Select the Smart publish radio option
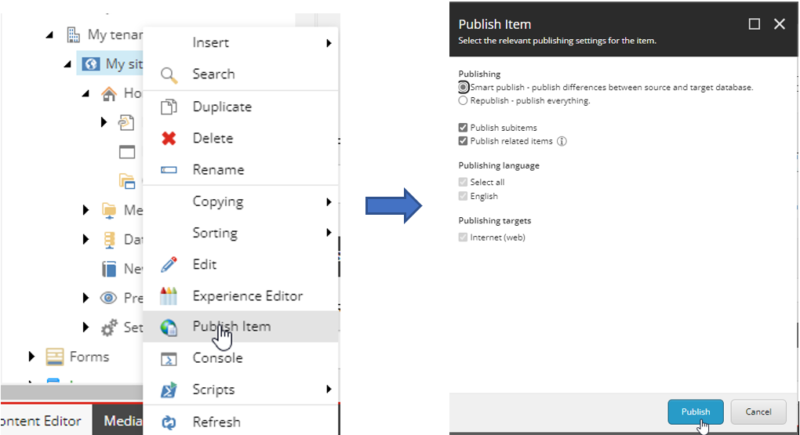Screen dimensions: 800x435 point(462,88)
